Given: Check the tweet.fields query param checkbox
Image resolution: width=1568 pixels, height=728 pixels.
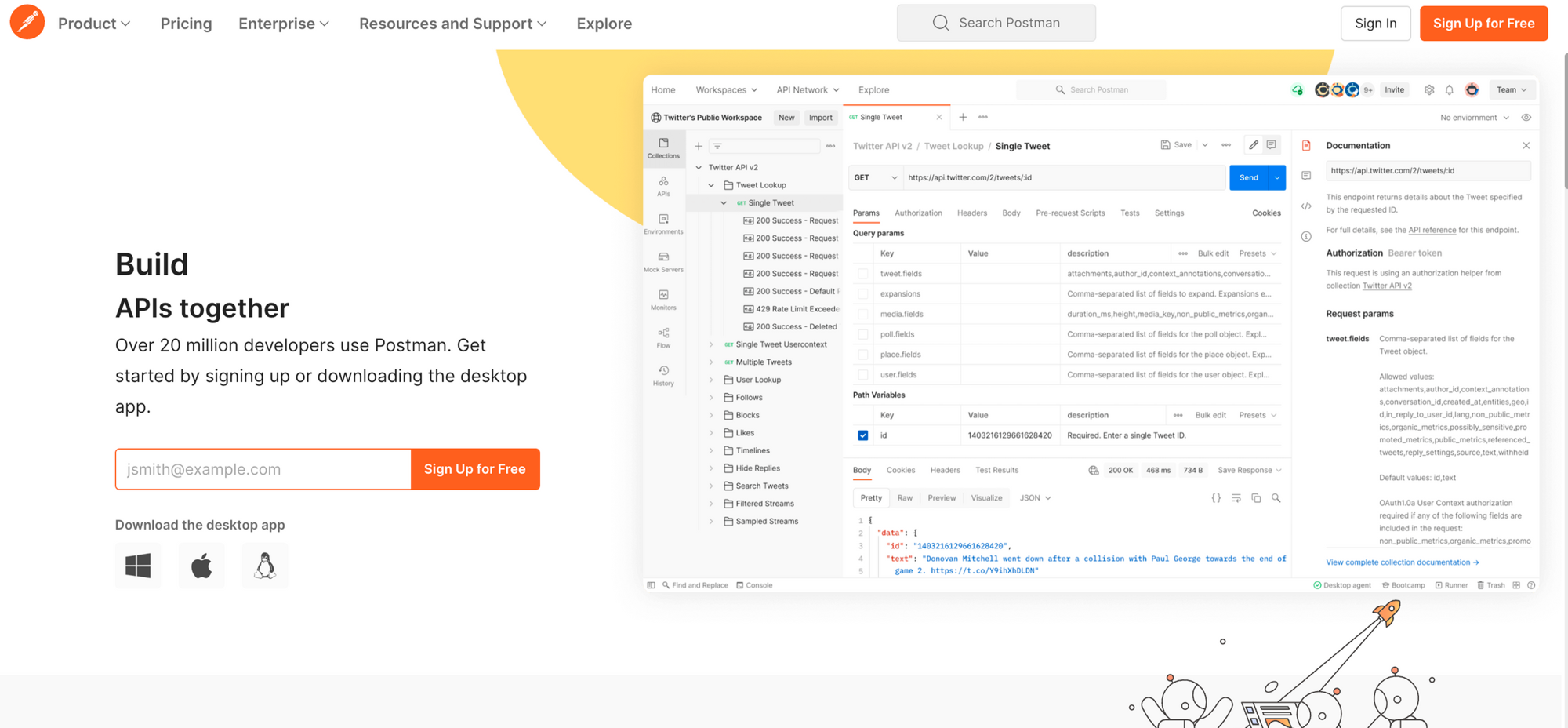Looking at the screenshot, I should pyautogui.click(x=862, y=273).
